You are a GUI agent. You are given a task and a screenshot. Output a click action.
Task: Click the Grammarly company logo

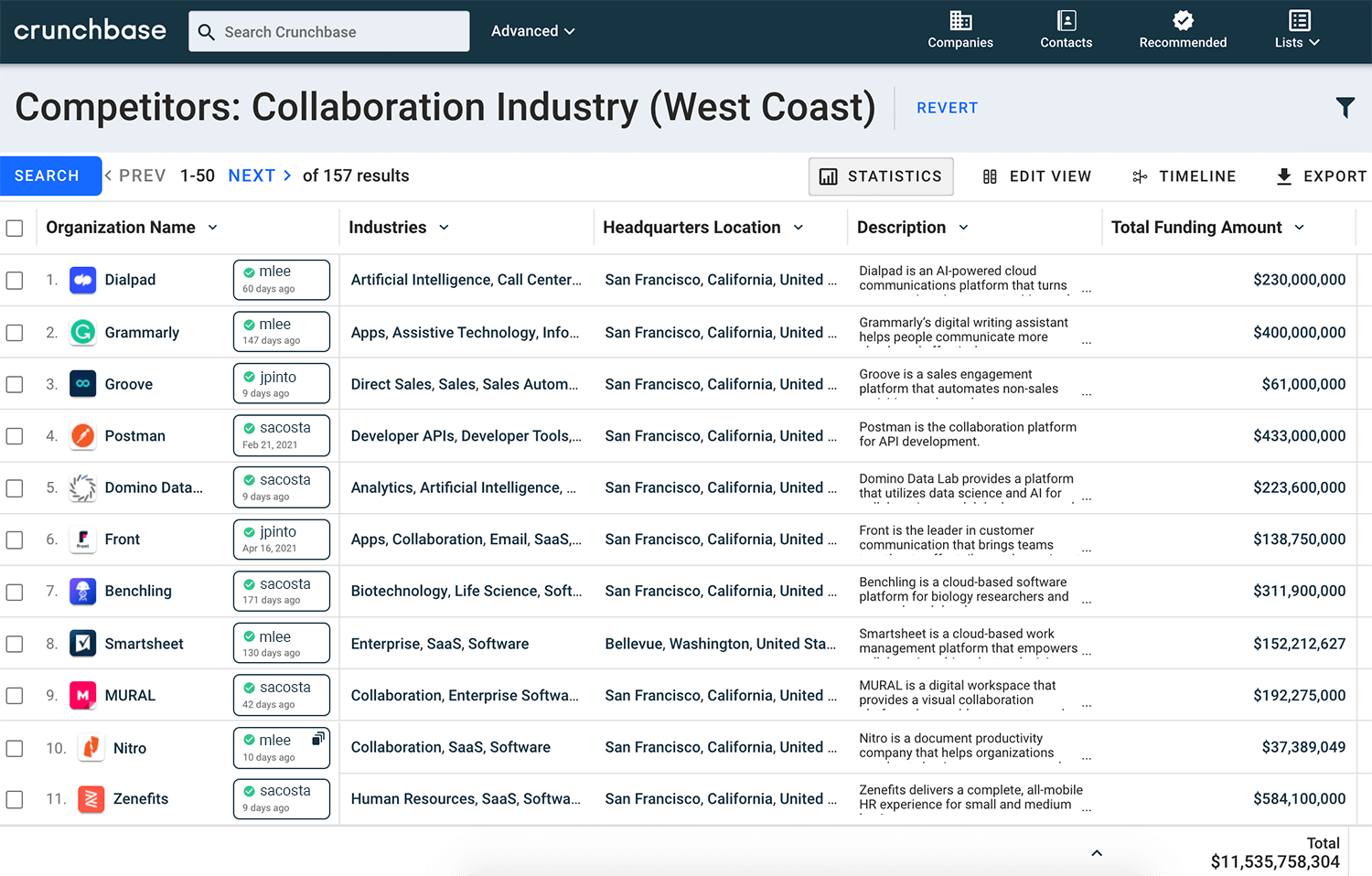click(83, 332)
